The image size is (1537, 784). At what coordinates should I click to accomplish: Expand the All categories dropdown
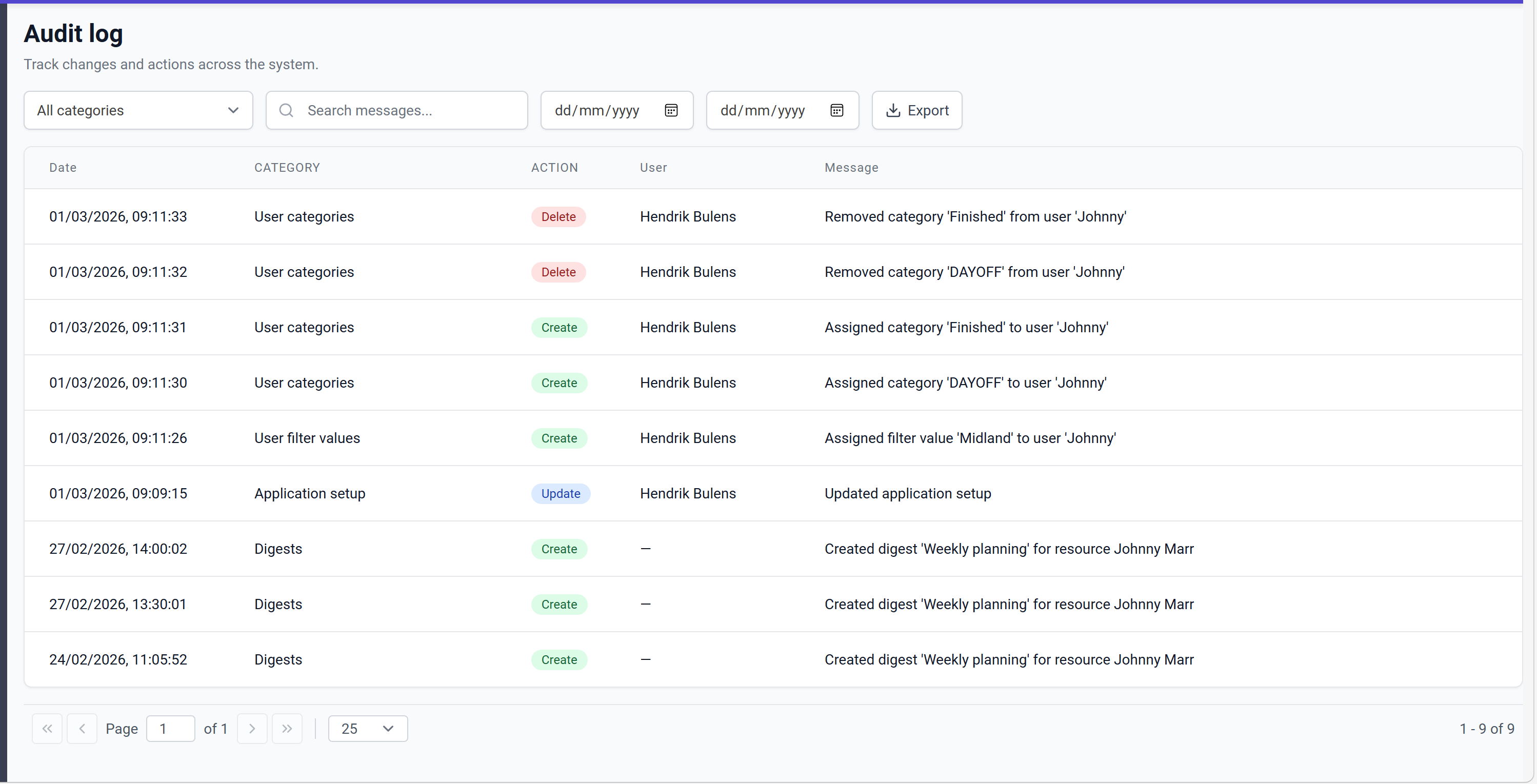(x=138, y=110)
